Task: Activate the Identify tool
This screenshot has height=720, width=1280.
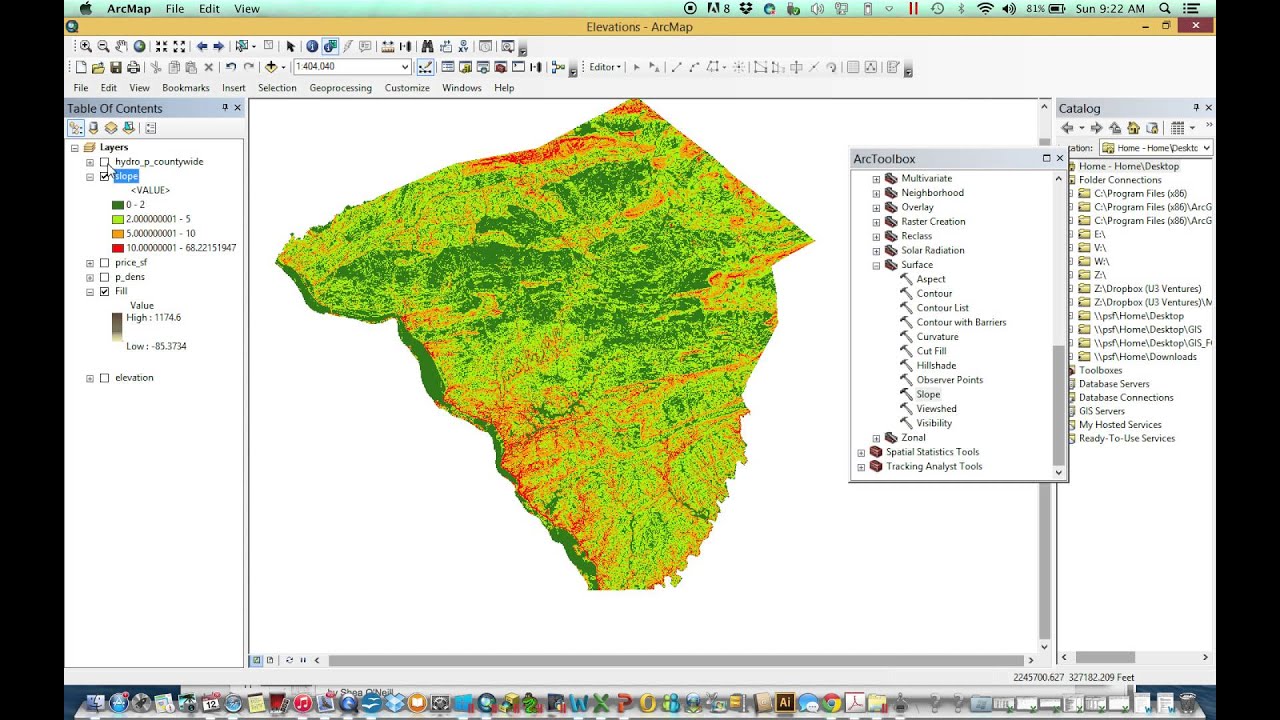Action: (312, 46)
